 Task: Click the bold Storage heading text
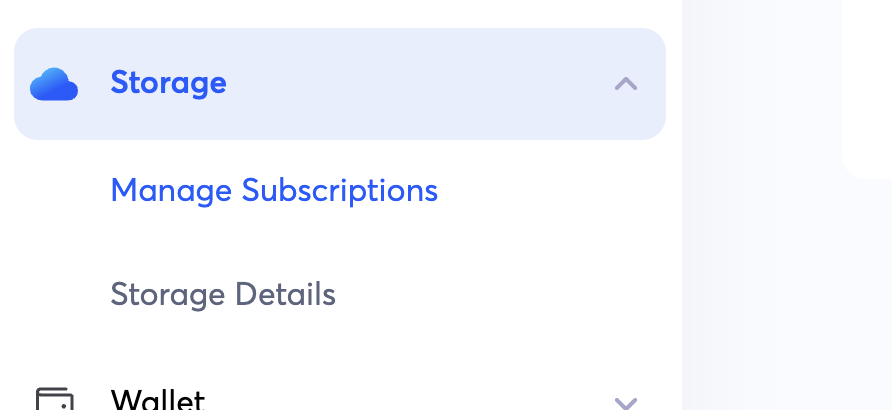tap(168, 83)
